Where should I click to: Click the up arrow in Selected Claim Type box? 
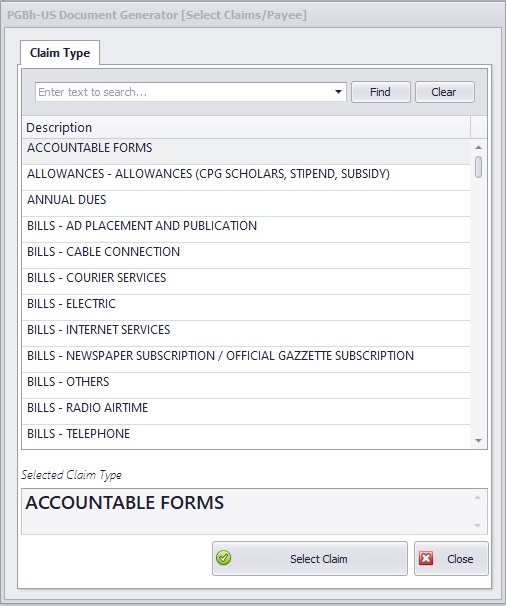tap(477, 497)
